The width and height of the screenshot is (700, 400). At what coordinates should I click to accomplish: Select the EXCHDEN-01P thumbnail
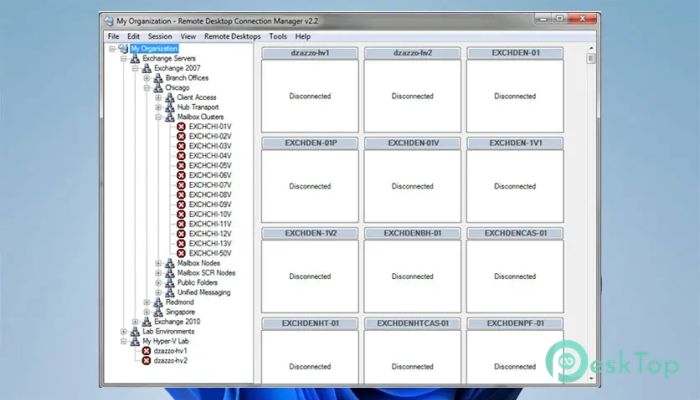(x=310, y=180)
